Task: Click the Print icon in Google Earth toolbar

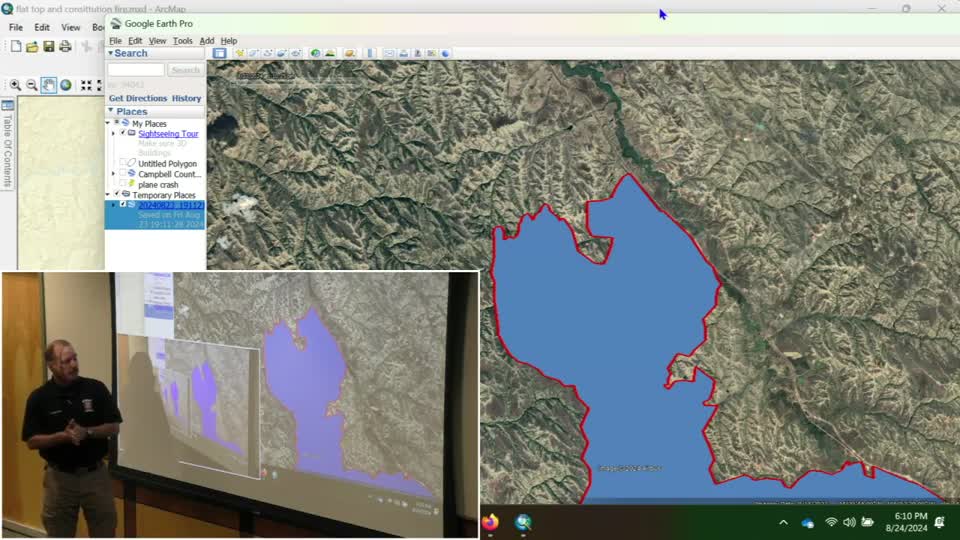Action: click(x=403, y=53)
